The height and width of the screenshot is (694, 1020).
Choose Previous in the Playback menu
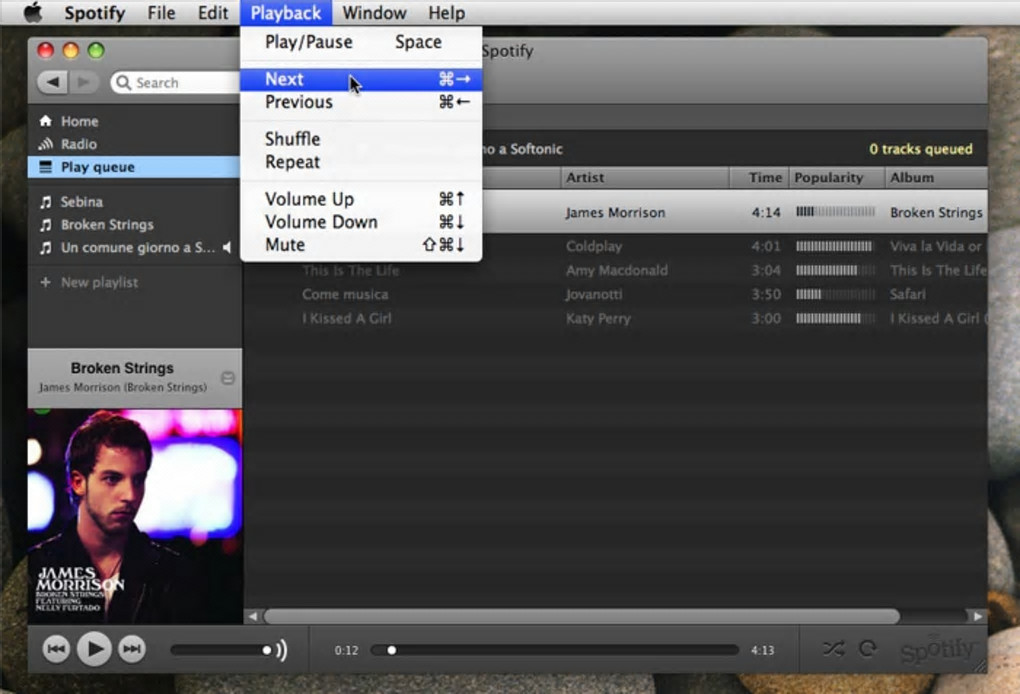361,102
